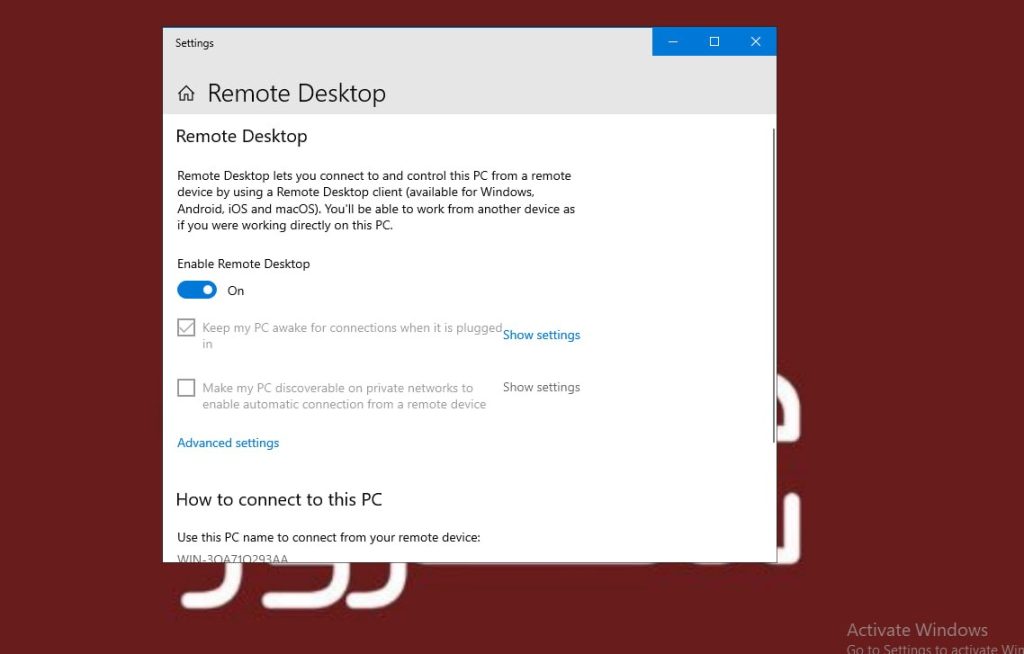Viewport: 1024px width, 654px height.
Task: Click the home icon in the Settings header
Action: coord(187,92)
